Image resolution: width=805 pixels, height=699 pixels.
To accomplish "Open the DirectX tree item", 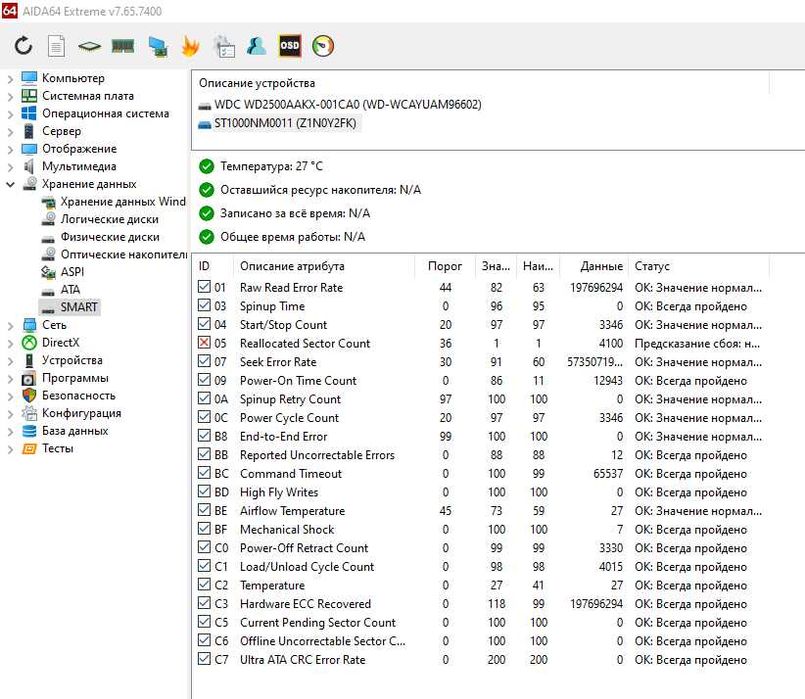I will [61, 342].
